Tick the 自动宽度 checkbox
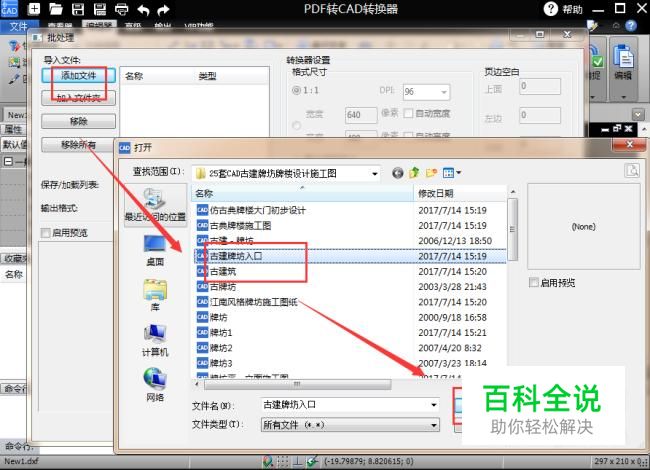 click(408, 113)
